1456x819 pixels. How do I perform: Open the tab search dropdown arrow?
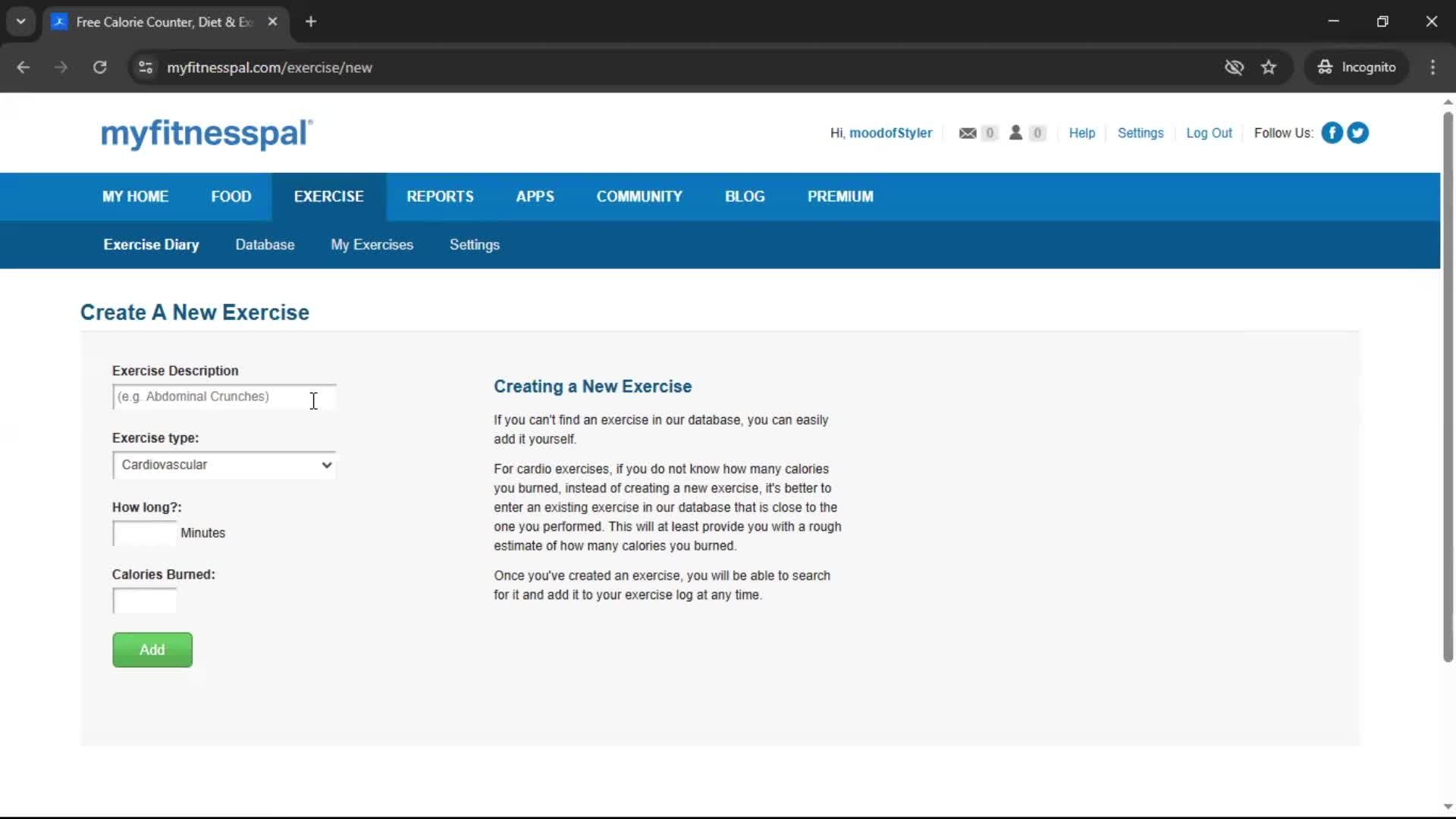(x=20, y=21)
